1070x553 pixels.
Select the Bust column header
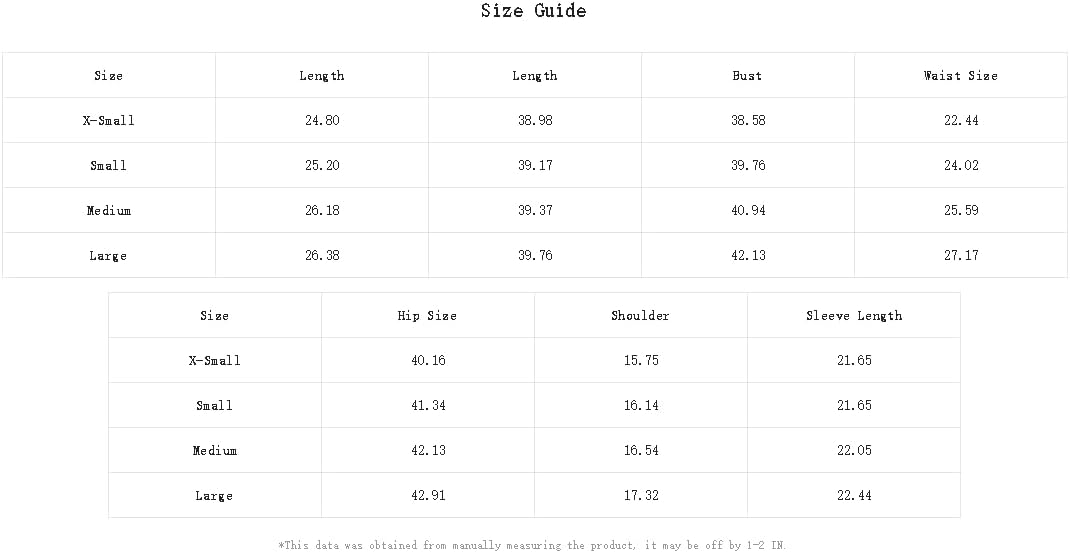[x=747, y=75]
